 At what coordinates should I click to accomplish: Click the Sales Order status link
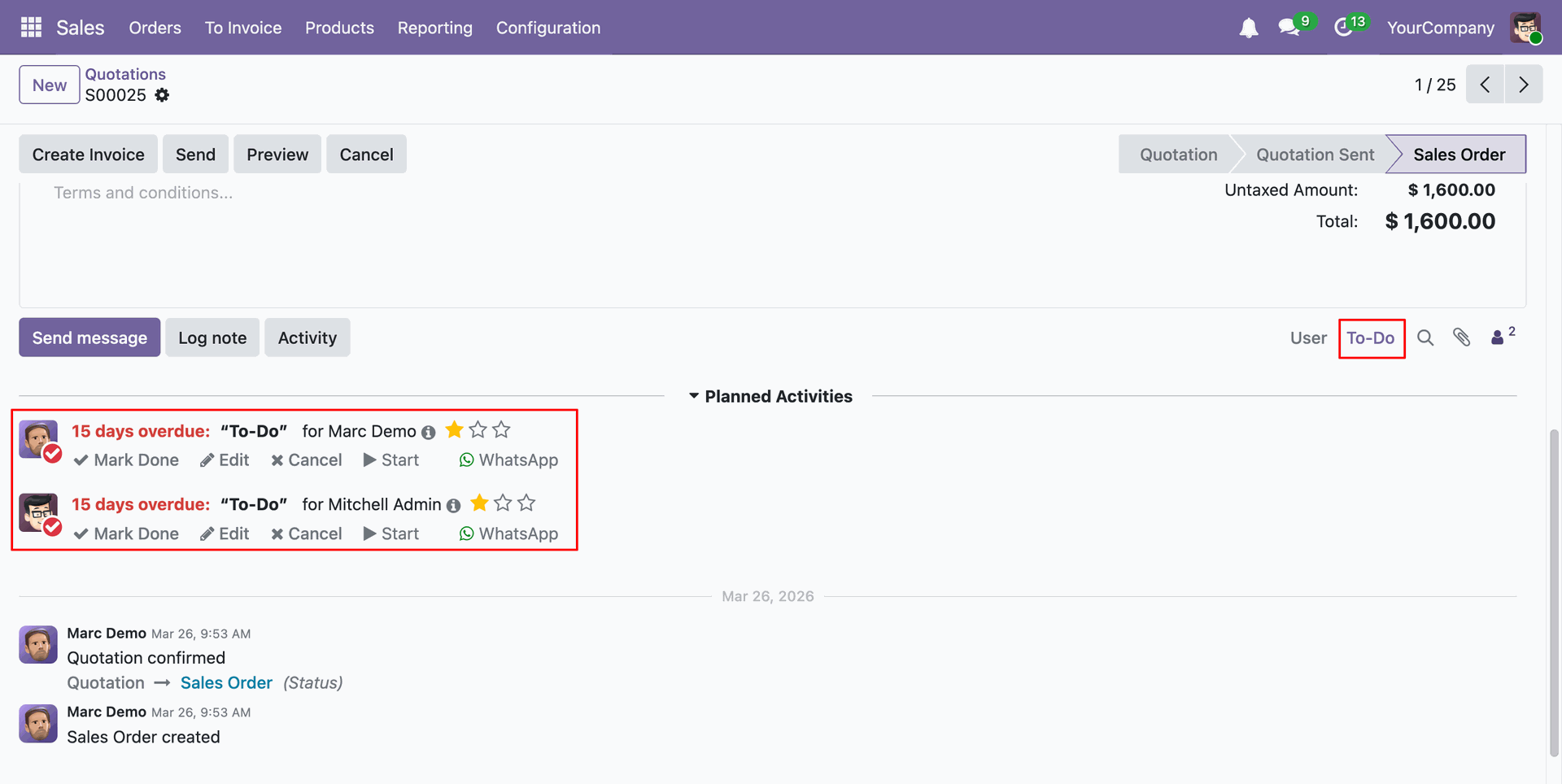coord(226,683)
